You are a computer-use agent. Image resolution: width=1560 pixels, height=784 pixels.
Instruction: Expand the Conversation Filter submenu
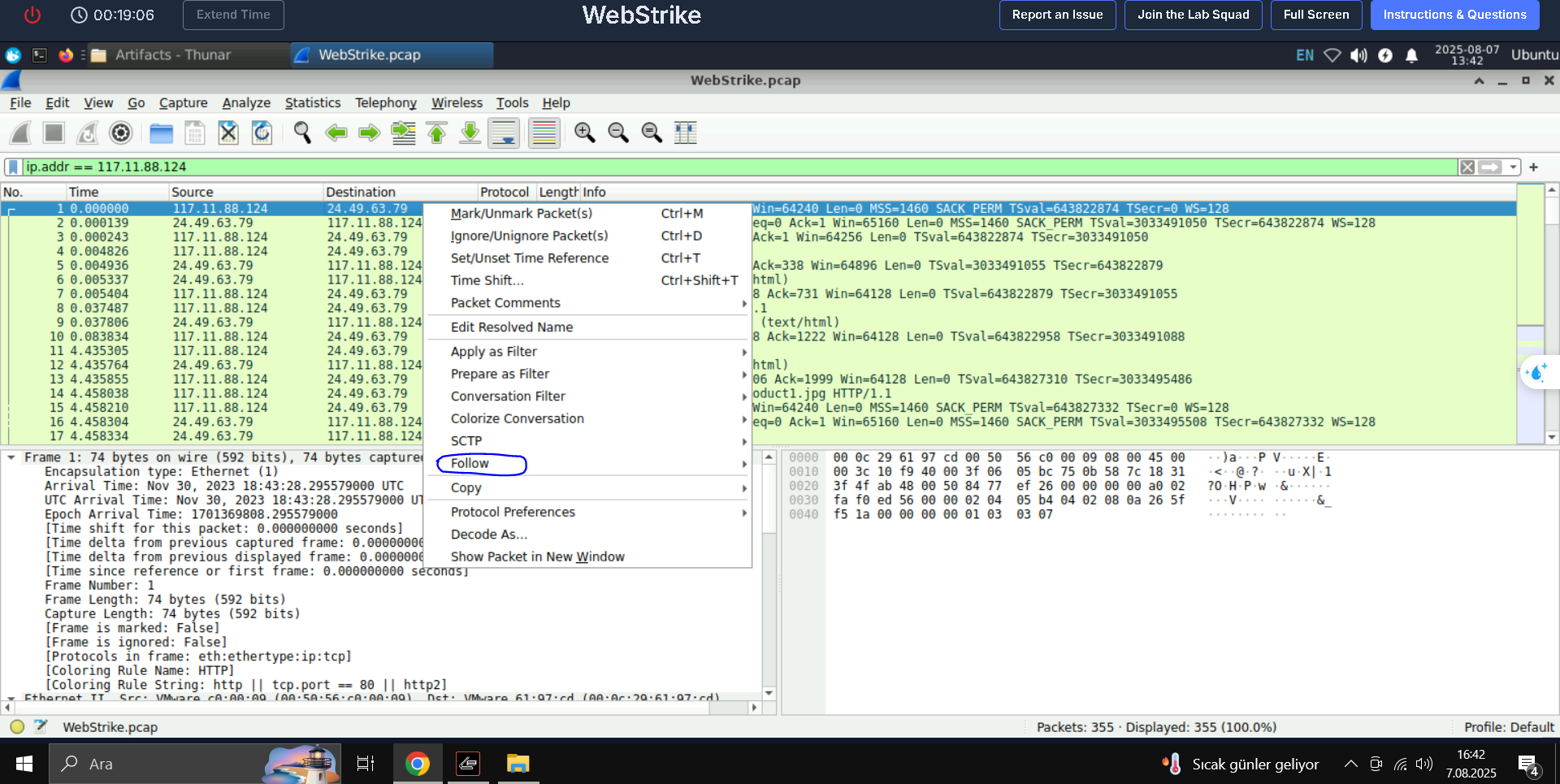[x=589, y=396]
